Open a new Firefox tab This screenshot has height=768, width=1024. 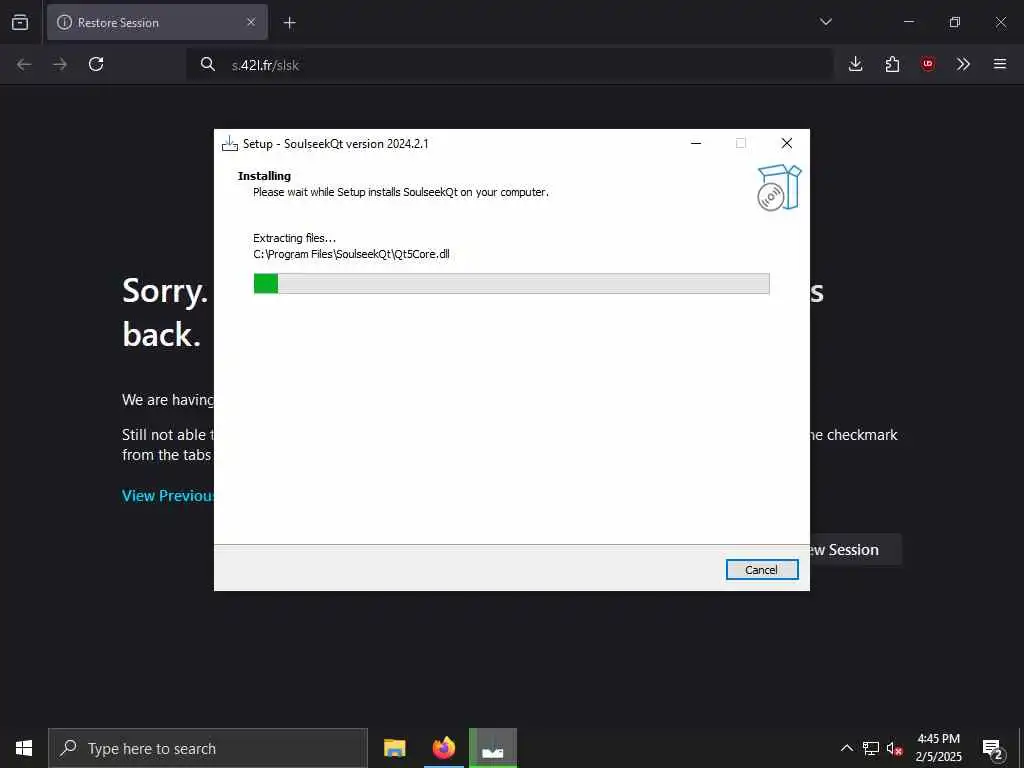pos(289,23)
